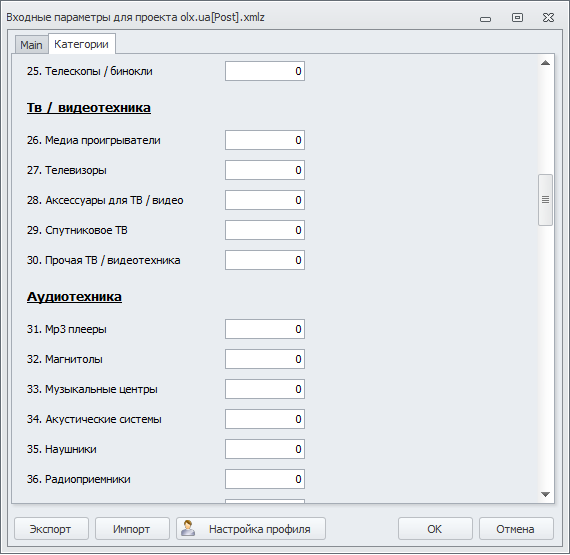Focus the Телевизоры value field

click(265, 170)
